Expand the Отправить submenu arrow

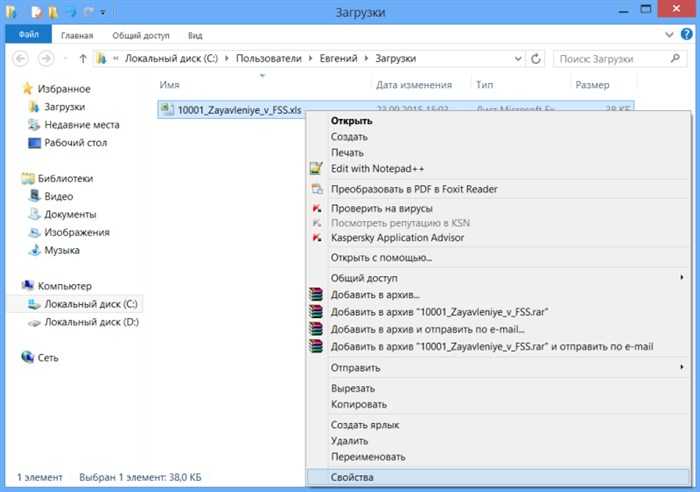coord(682,367)
